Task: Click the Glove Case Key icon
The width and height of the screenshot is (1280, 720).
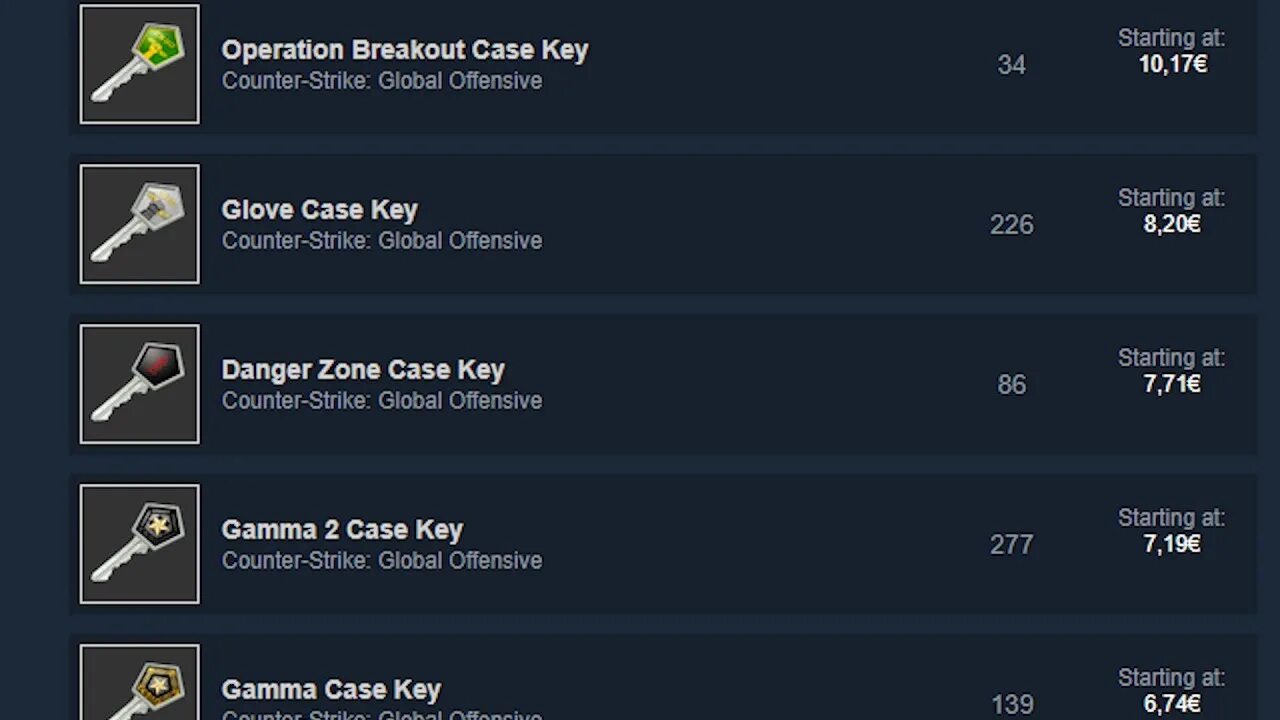Action: pos(139,224)
